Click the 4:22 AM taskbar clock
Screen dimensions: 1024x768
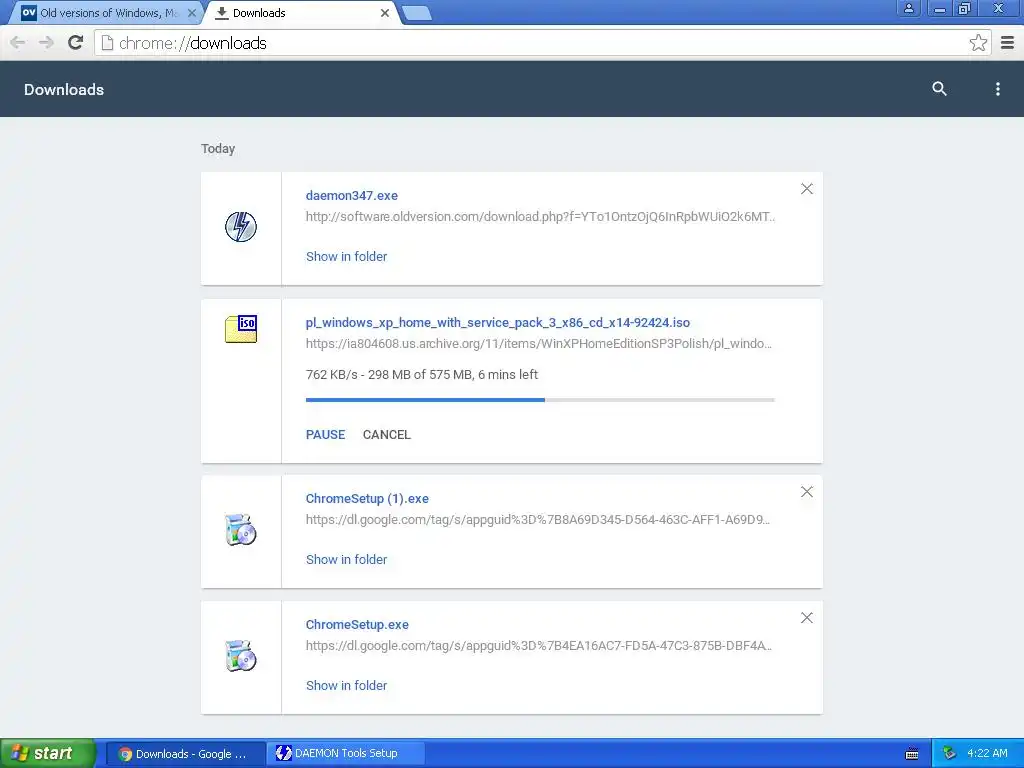tap(987, 754)
